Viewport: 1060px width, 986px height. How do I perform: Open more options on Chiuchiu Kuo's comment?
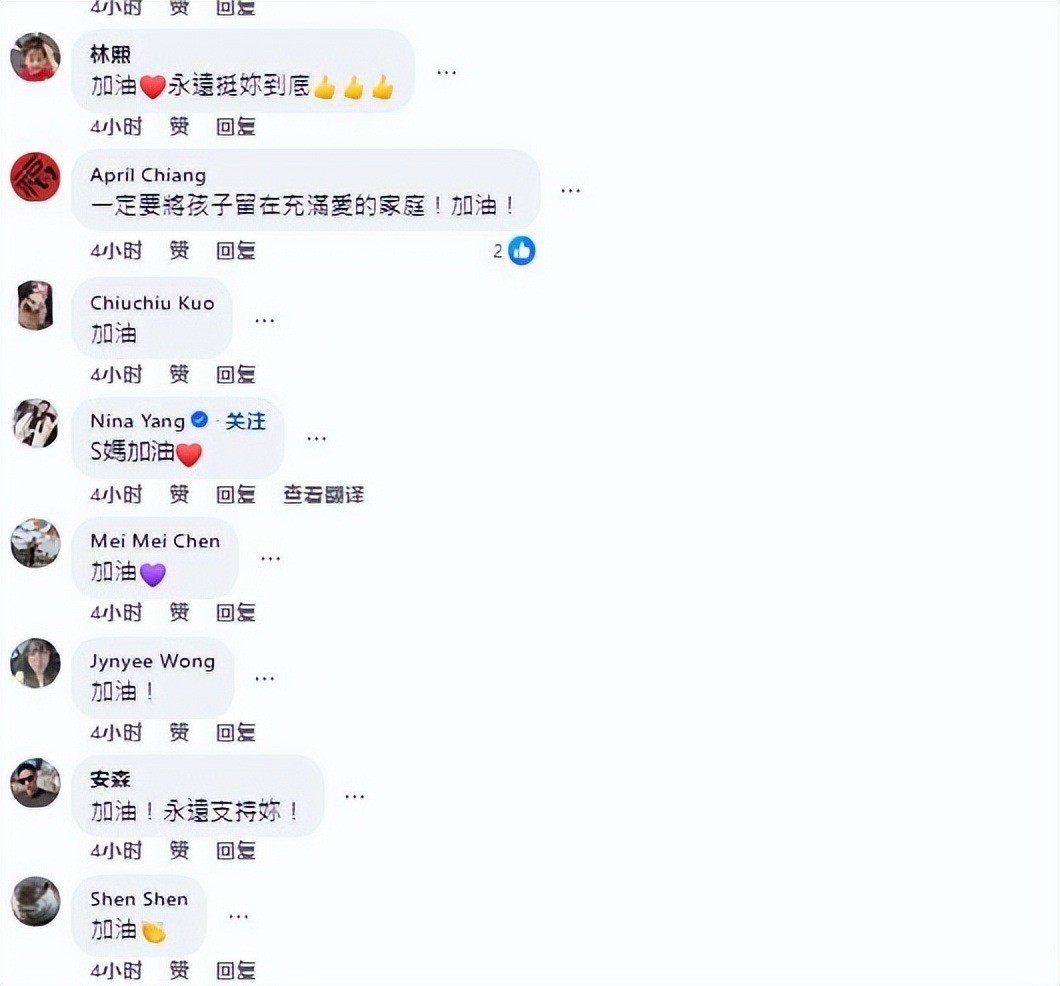click(264, 320)
